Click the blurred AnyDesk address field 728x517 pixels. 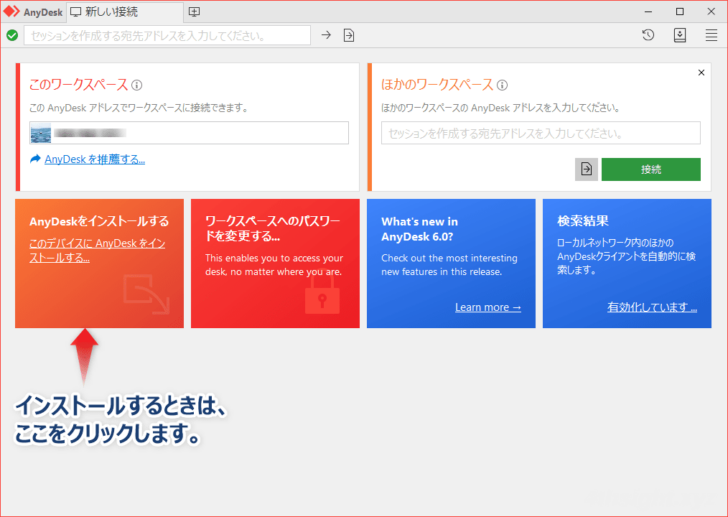[x=189, y=133]
